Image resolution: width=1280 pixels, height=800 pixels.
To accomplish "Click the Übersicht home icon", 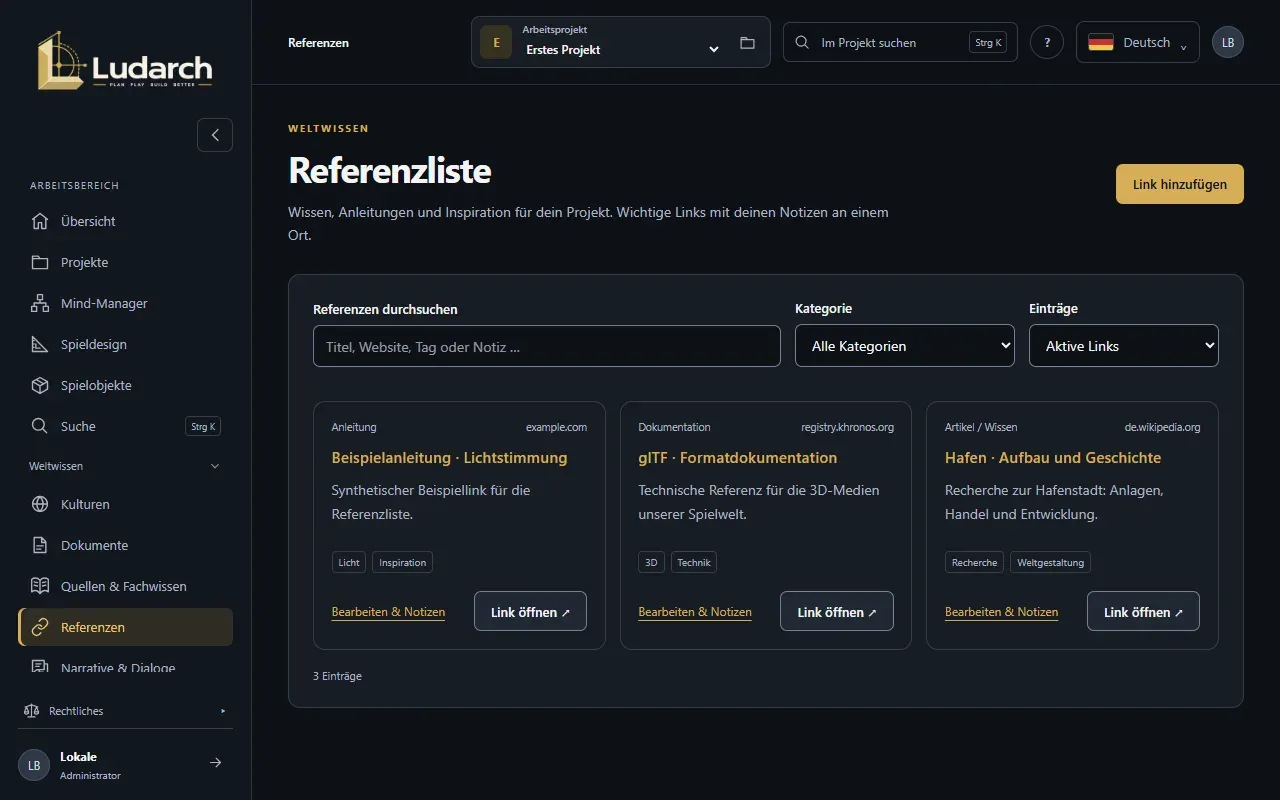I will click(40, 221).
